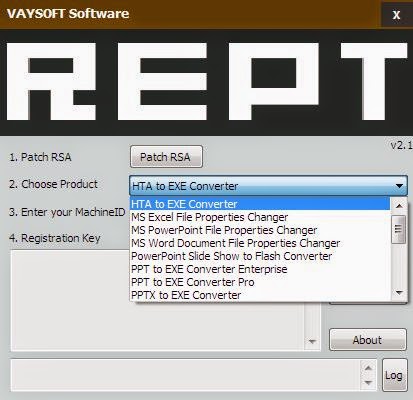Select PPT to EXE Converter Enterprise
Image resolution: width=413 pixels, height=400 pixels.
260,269
